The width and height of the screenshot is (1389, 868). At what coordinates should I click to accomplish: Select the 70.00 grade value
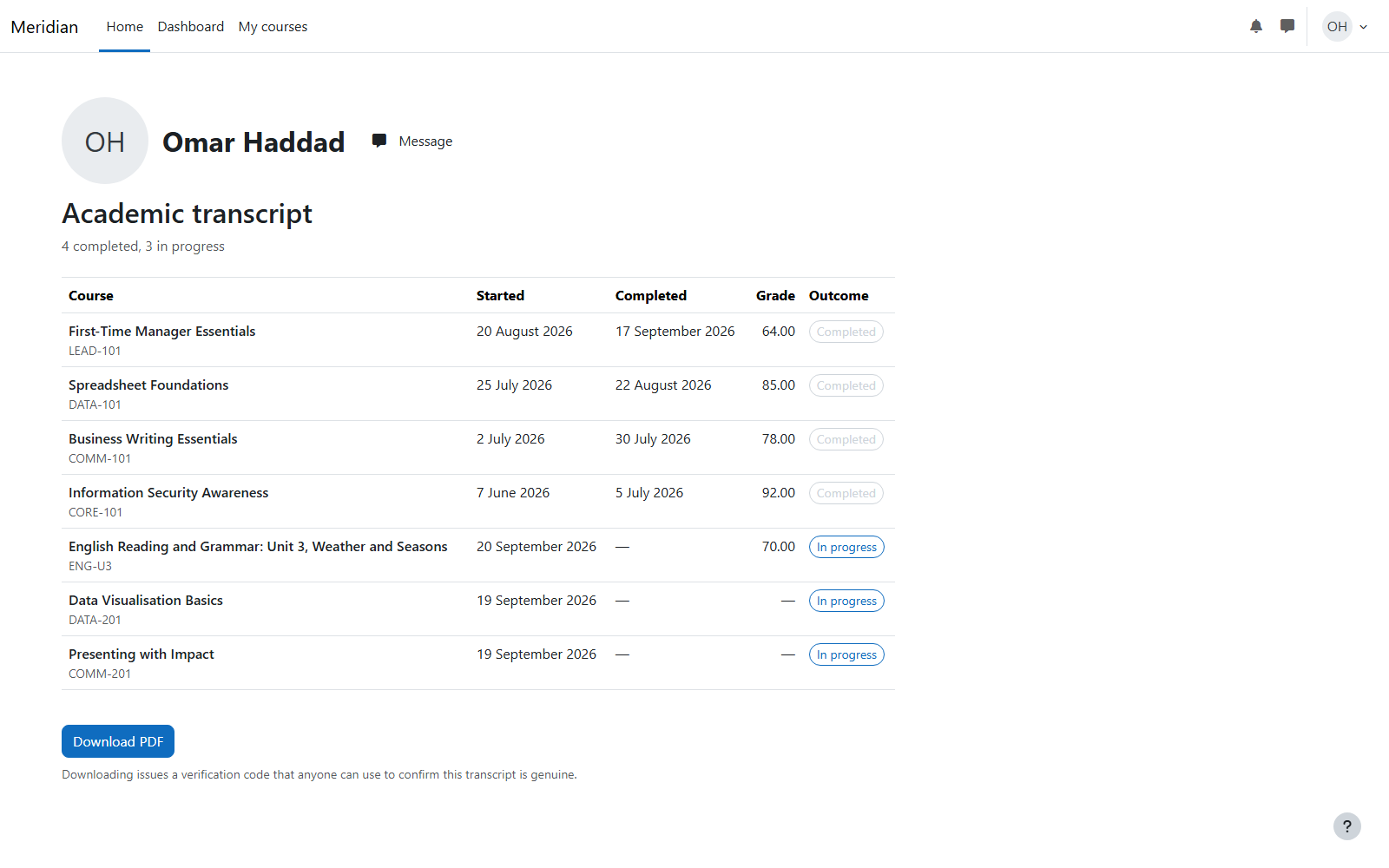(x=779, y=547)
